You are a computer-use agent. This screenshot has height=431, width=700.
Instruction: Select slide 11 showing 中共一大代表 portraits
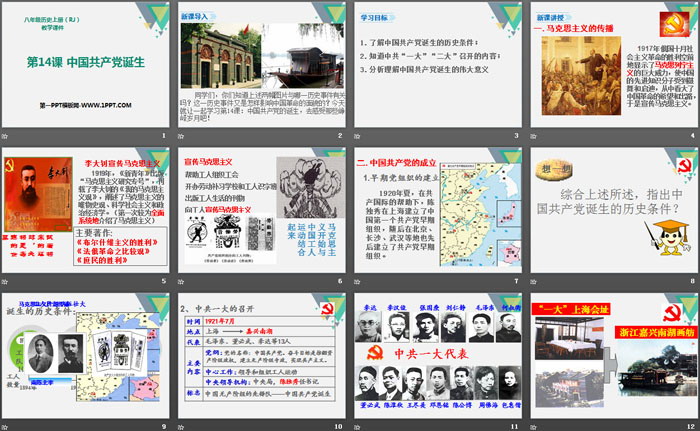(x=438, y=356)
